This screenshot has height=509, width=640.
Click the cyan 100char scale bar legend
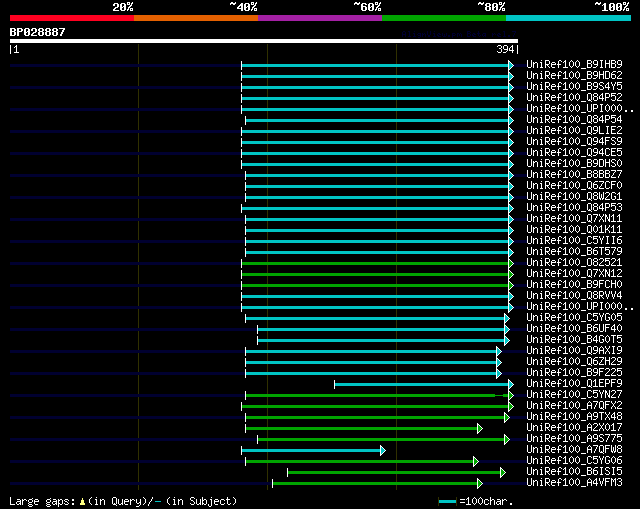click(447, 502)
